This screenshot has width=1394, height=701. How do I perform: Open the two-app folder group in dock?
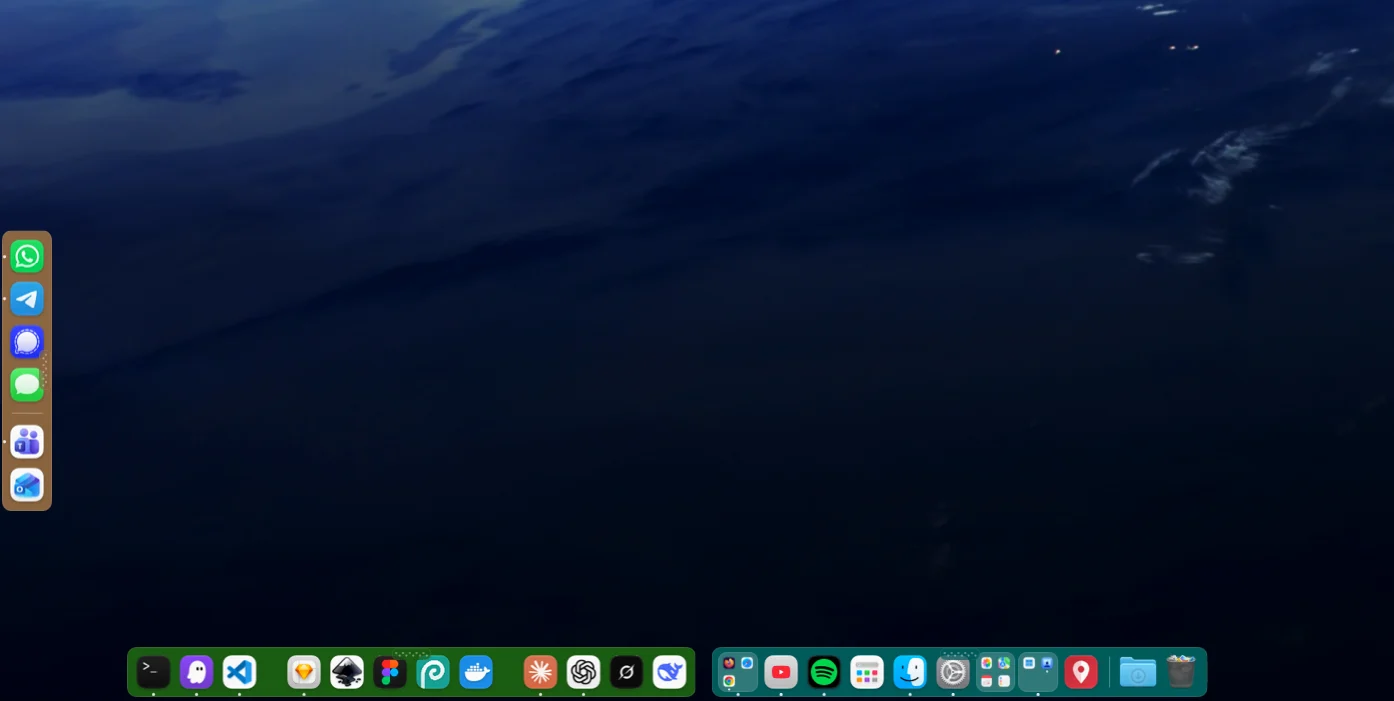(x=1038, y=672)
